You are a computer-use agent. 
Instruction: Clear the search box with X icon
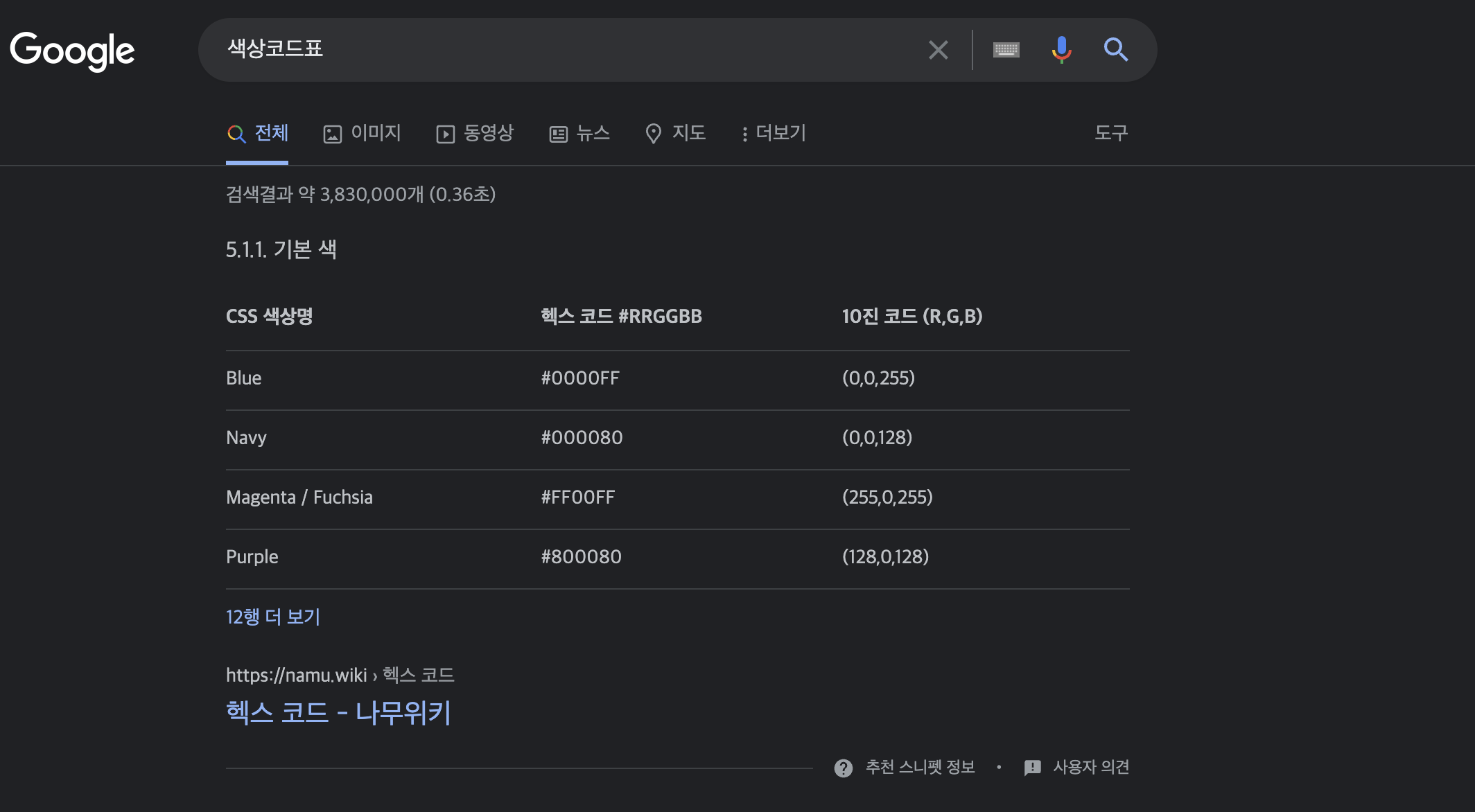click(x=938, y=50)
